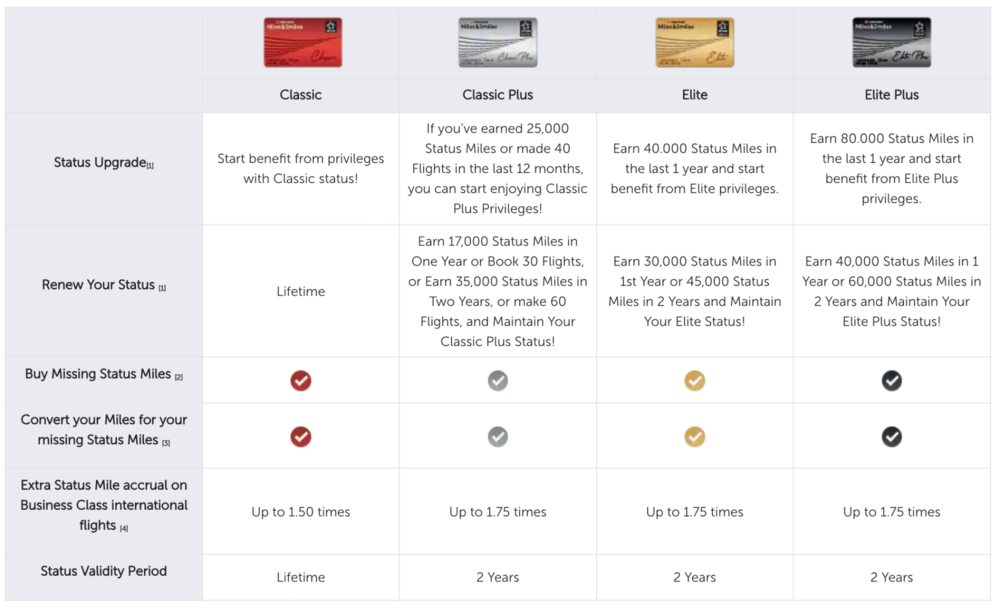Click the silver Classic Plus card image

[497, 43]
